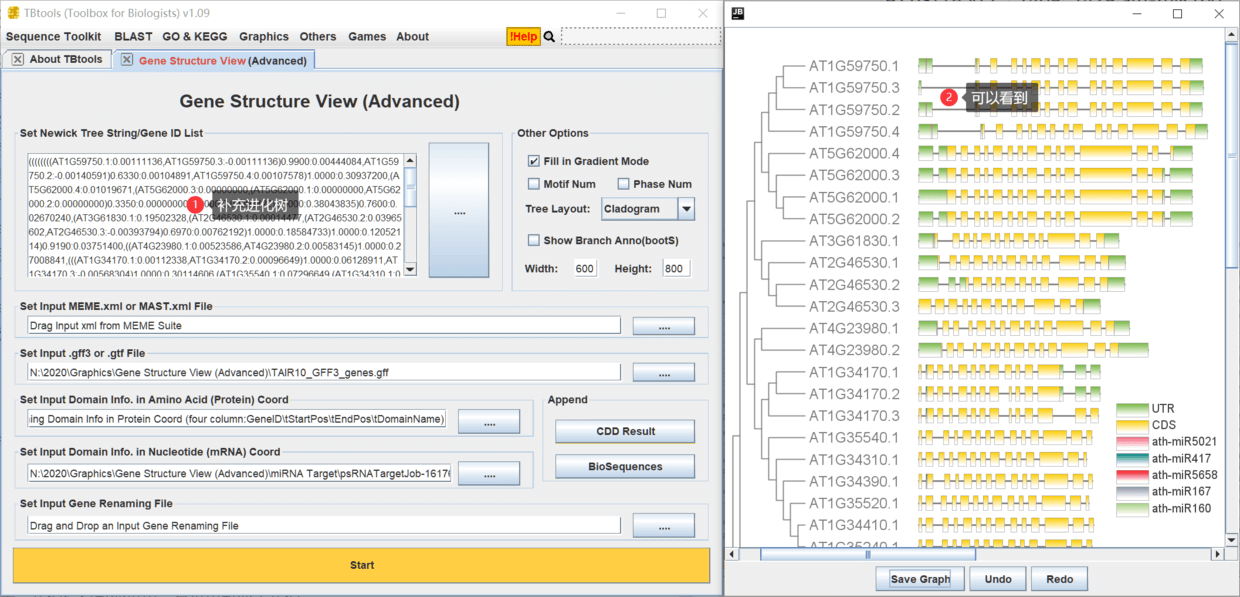
Task: Click the AT1G34170.3 gene label
Action: coord(854,416)
